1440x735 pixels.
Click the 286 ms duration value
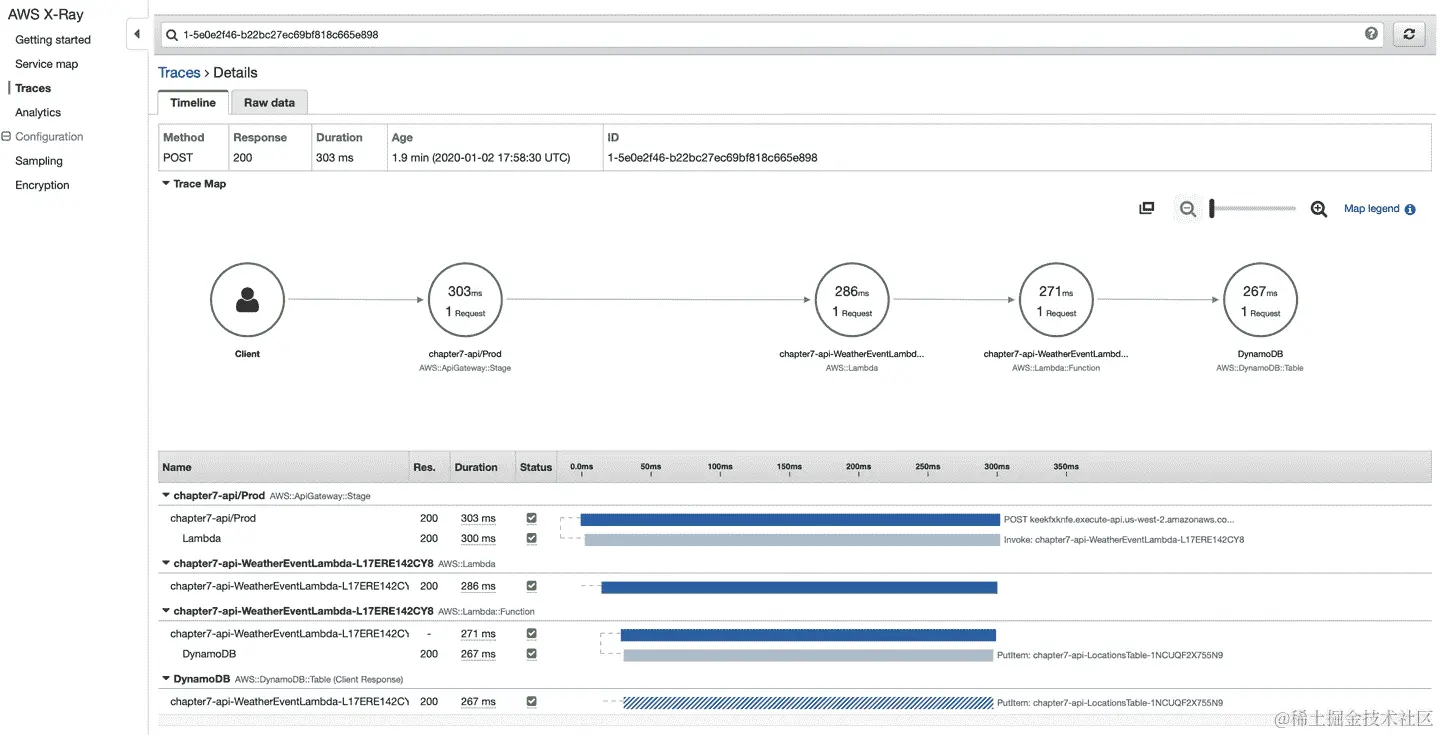click(x=478, y=586)
